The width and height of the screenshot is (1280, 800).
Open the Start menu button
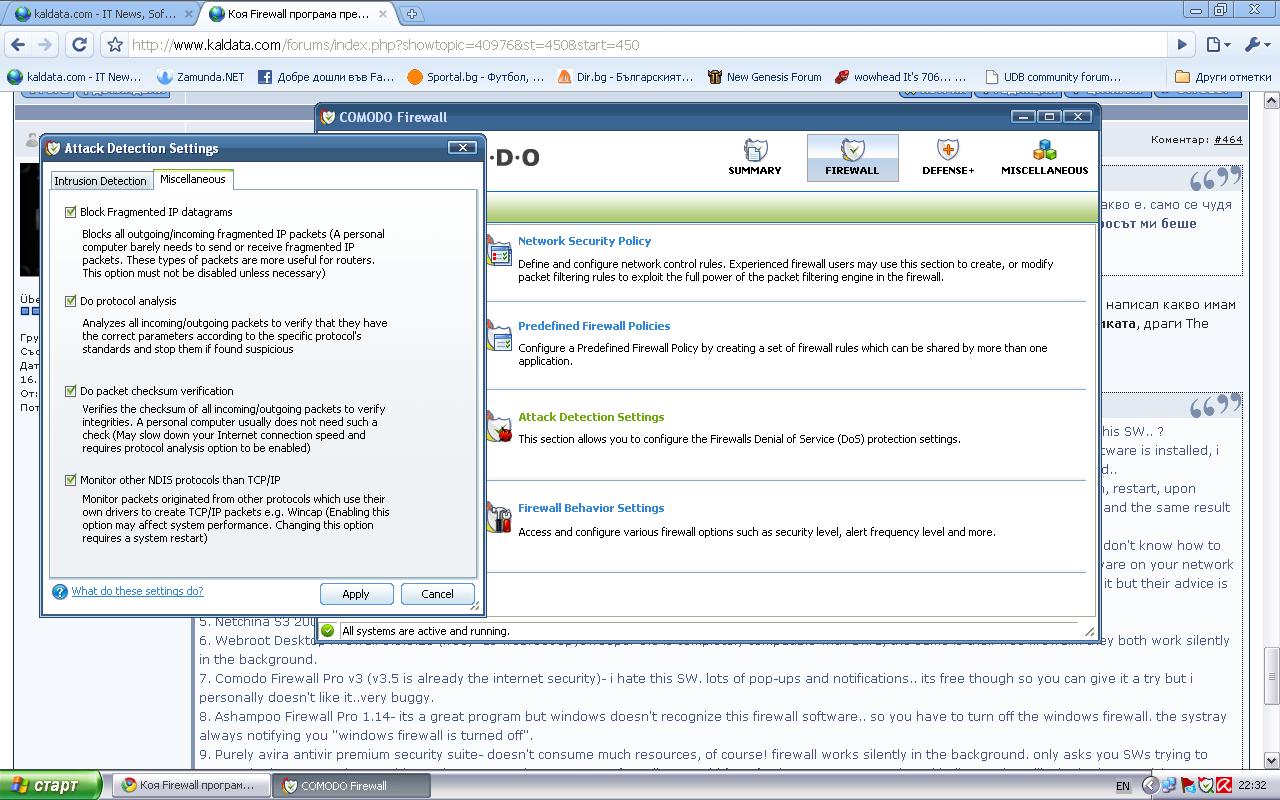tap(50, 785)
